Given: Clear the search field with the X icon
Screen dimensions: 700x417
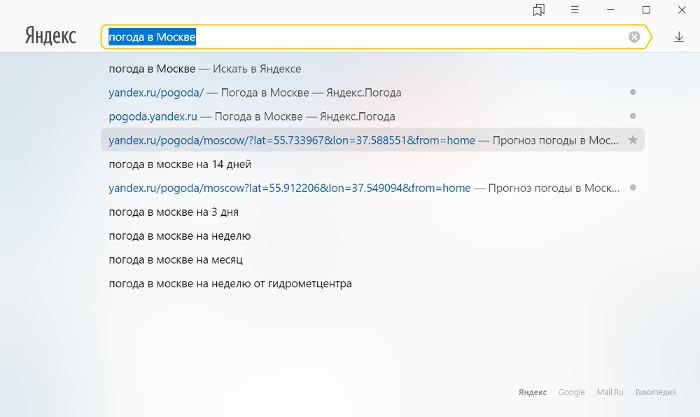Looking at the screenshot, I should coord(634,37).
